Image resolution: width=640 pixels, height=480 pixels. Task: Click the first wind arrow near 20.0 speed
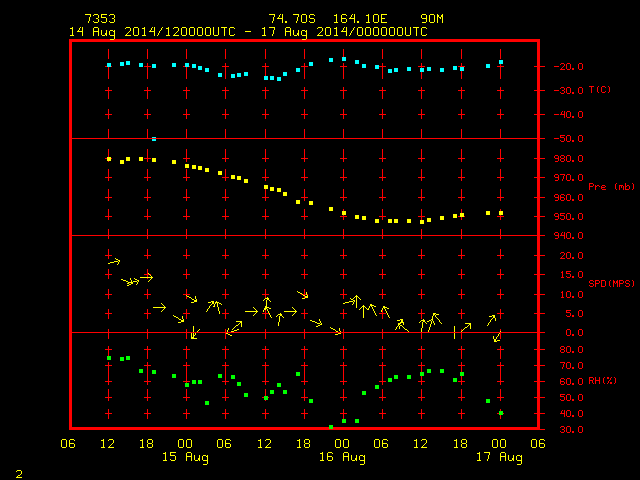(114, 262)
